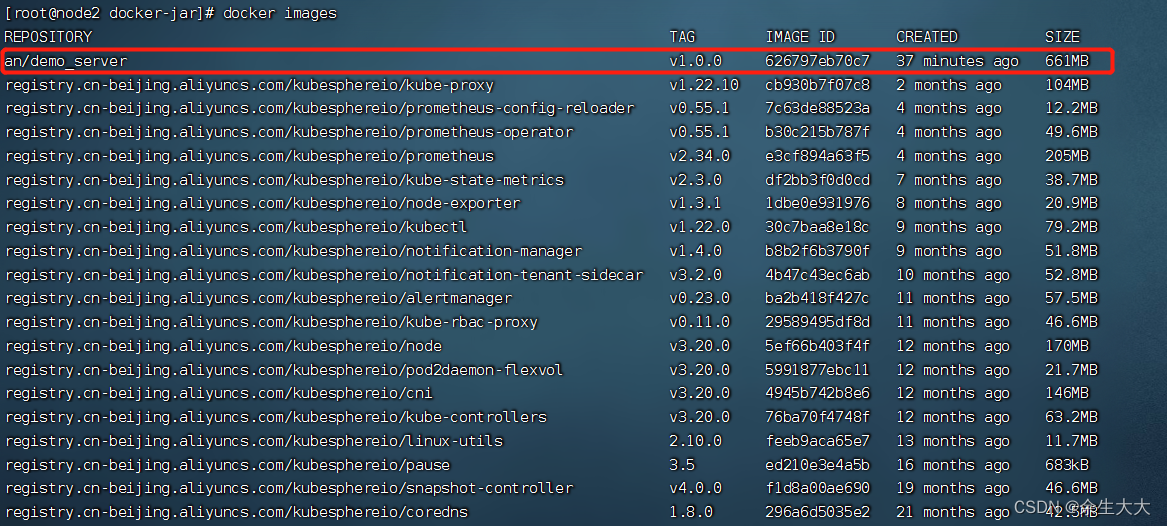This screenshot has height=526, width=1167.
Task: Click the 57.5MB size value
Action: click(x=1071, y=298)
